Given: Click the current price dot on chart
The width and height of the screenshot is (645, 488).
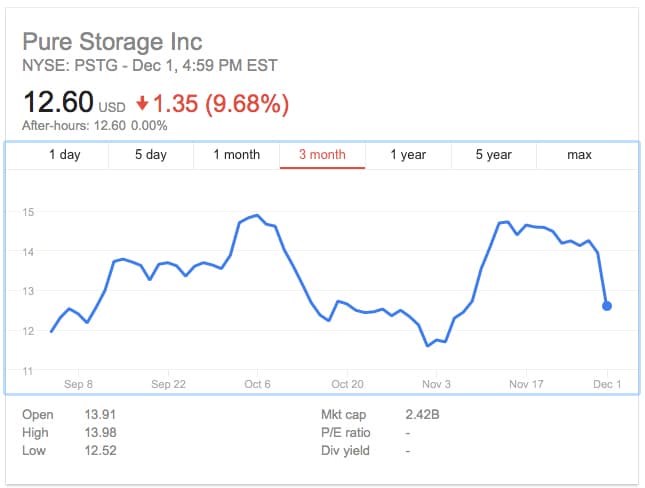Looking at the screenshot, I should (x=607, y=306).
